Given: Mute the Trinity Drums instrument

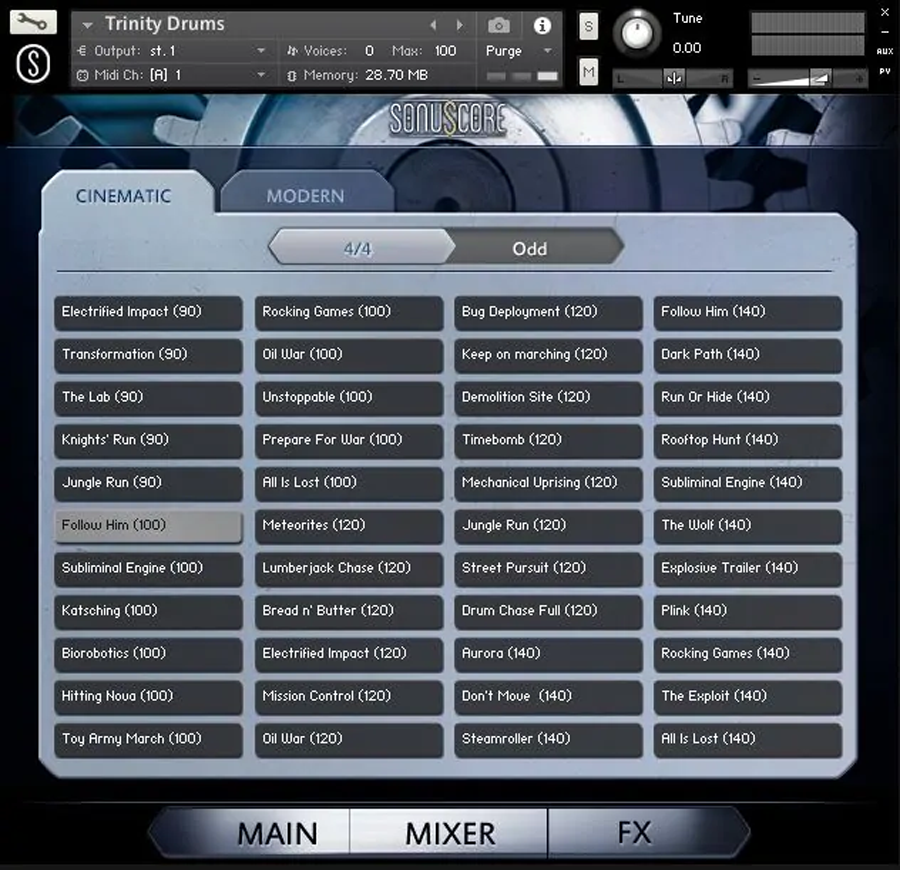Looking at the screenshot, I should coord(588,72).
